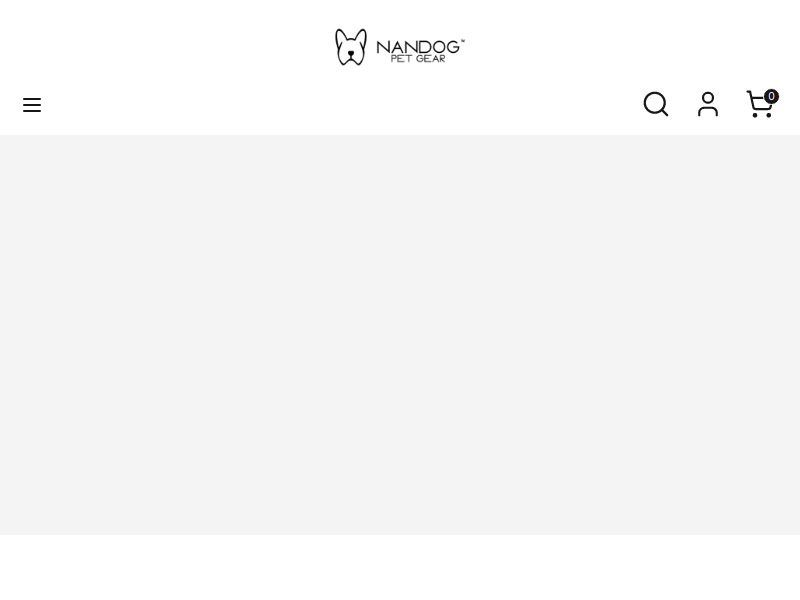This screenshot has width=800, height=600.
Task: Start a product search from header
Action: [x=656, y=104]
